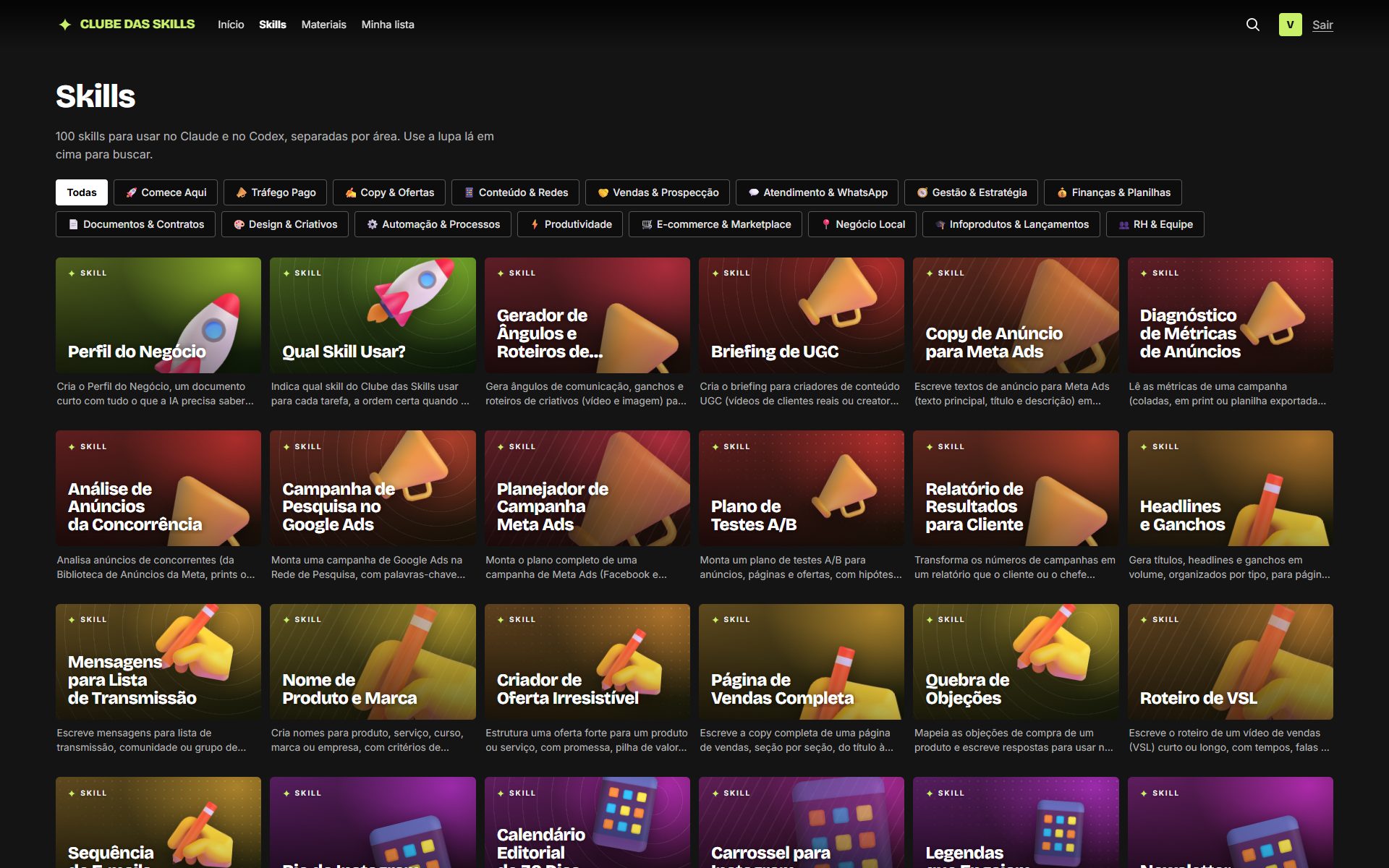The height and width of the screenshot is (868, 1389).
Task: Go to the Início menu item
Action: click(x=231, y=25)
